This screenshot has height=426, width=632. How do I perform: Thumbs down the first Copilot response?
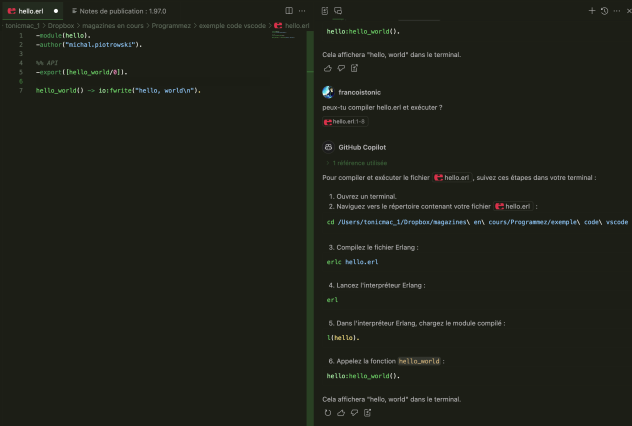(341, 68)
